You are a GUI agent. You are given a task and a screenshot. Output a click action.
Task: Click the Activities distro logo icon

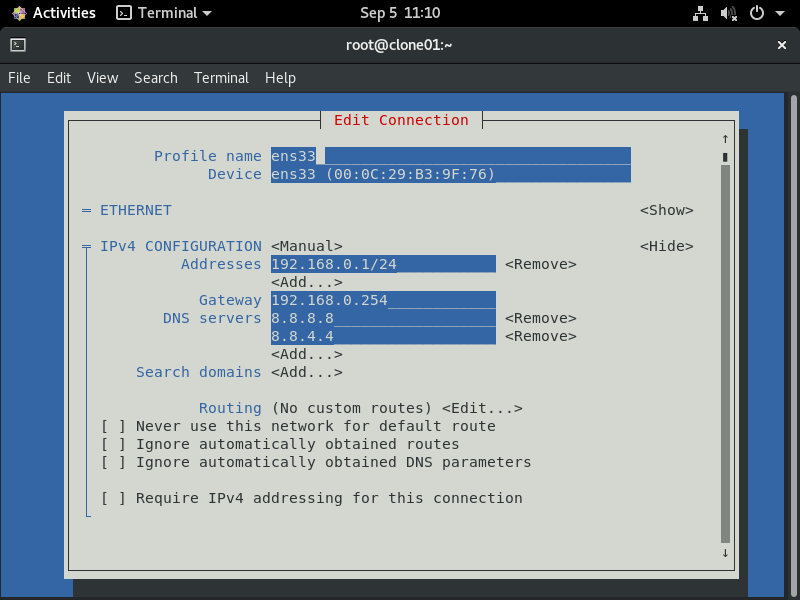coord(19,13)
